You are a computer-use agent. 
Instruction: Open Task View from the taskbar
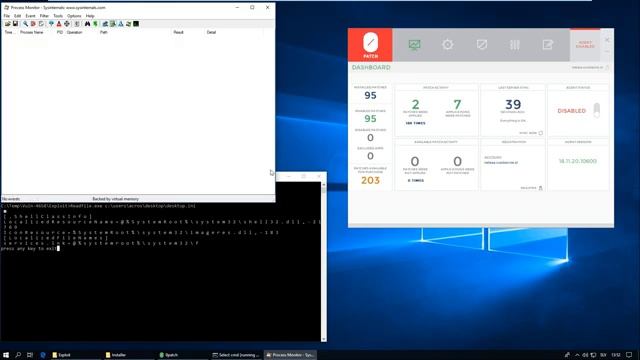30,355
